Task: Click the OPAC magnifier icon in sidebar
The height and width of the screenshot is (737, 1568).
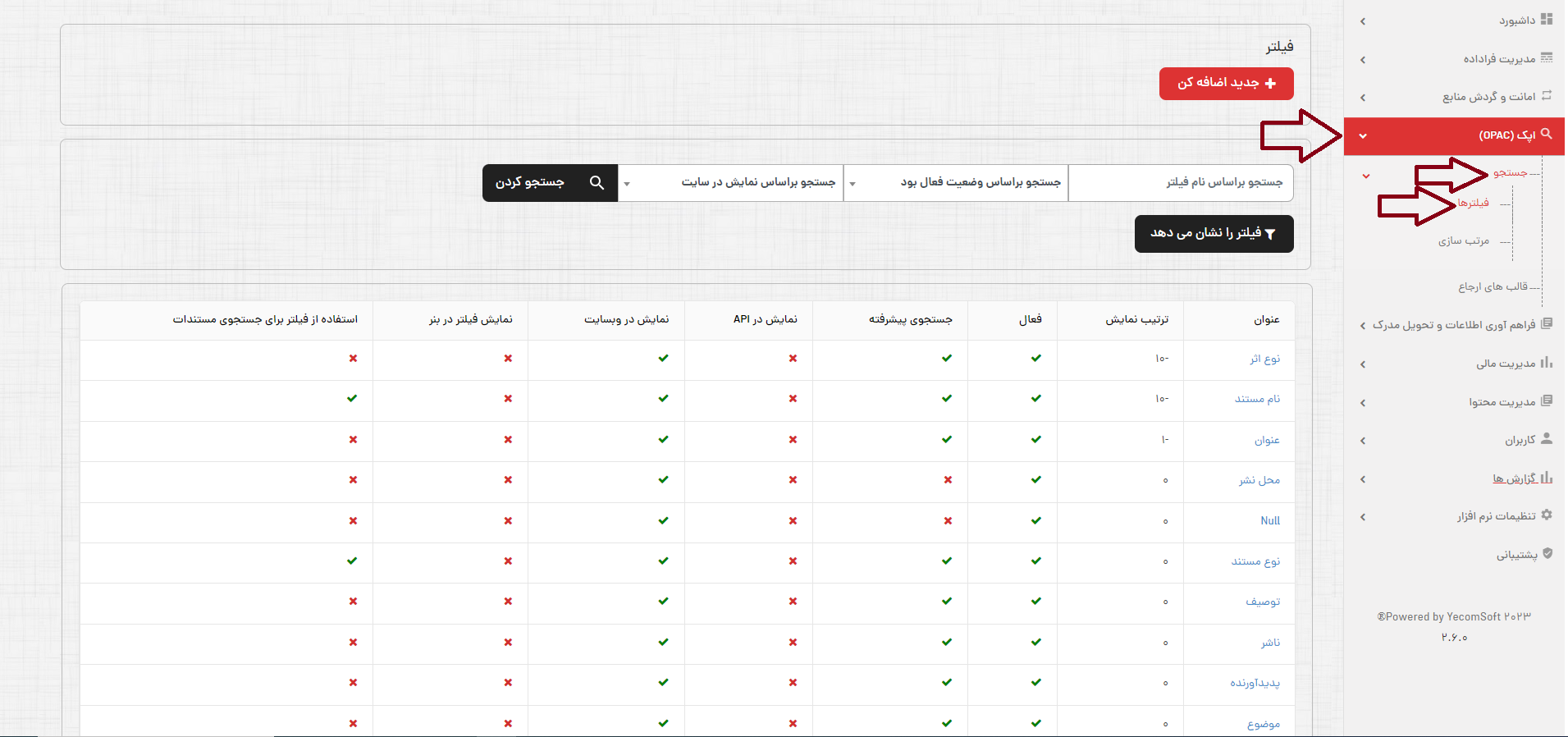Action: click(x=1547, y=134)
